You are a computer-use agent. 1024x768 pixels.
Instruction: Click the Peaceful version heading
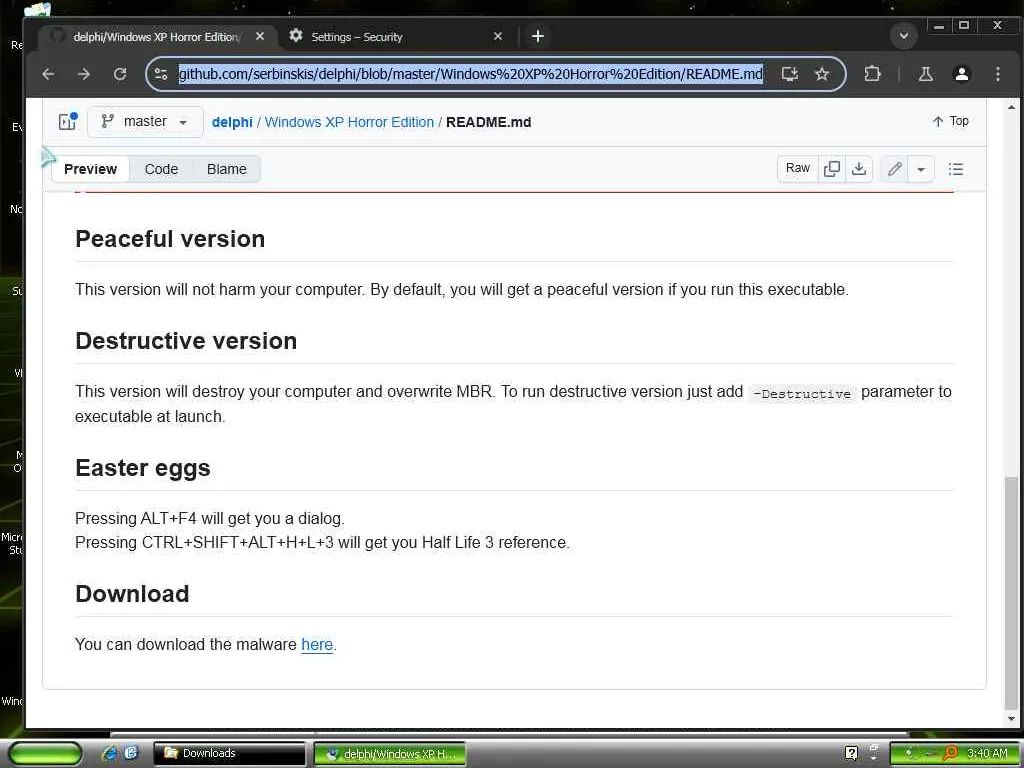click(170, 239)
